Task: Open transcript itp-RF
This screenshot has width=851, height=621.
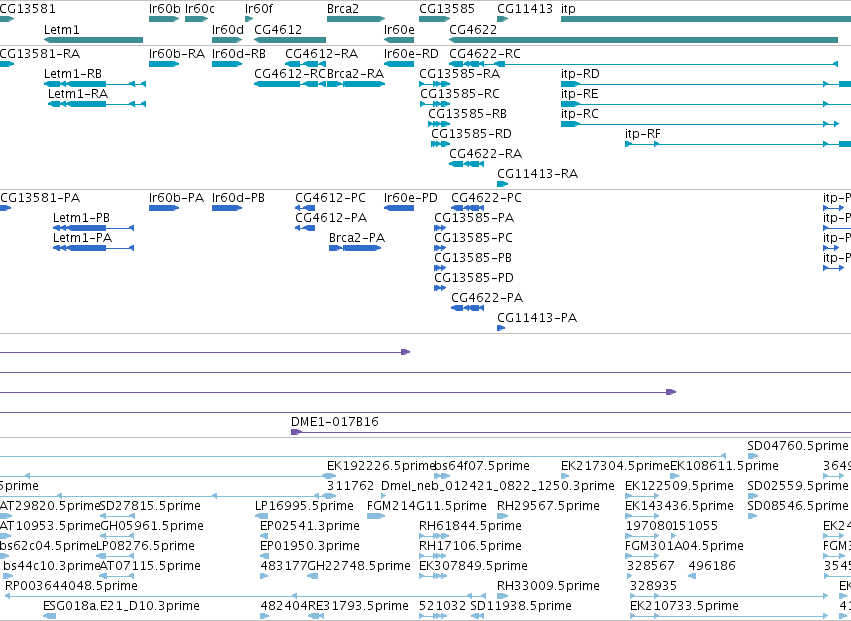Action: [x=643, y=134]
